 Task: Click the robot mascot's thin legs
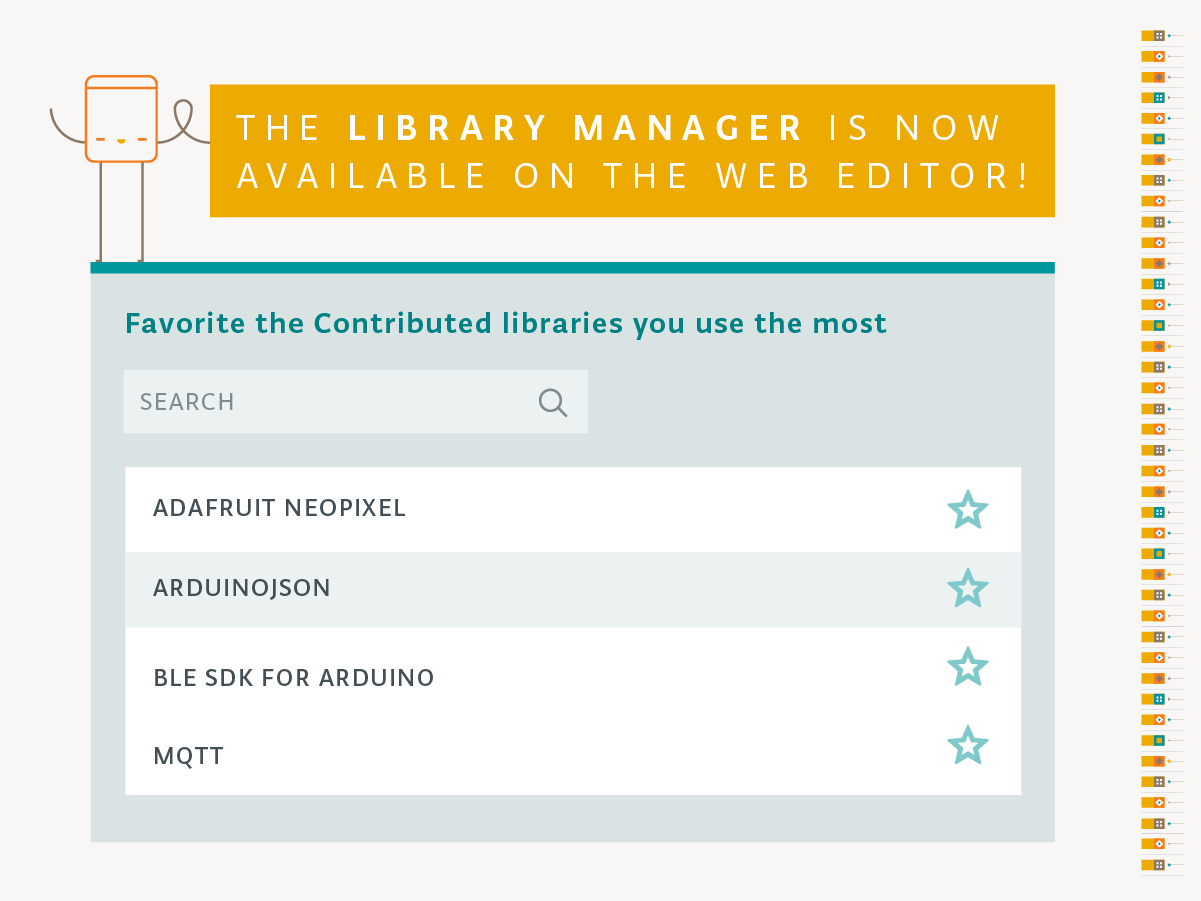(120, 212)
